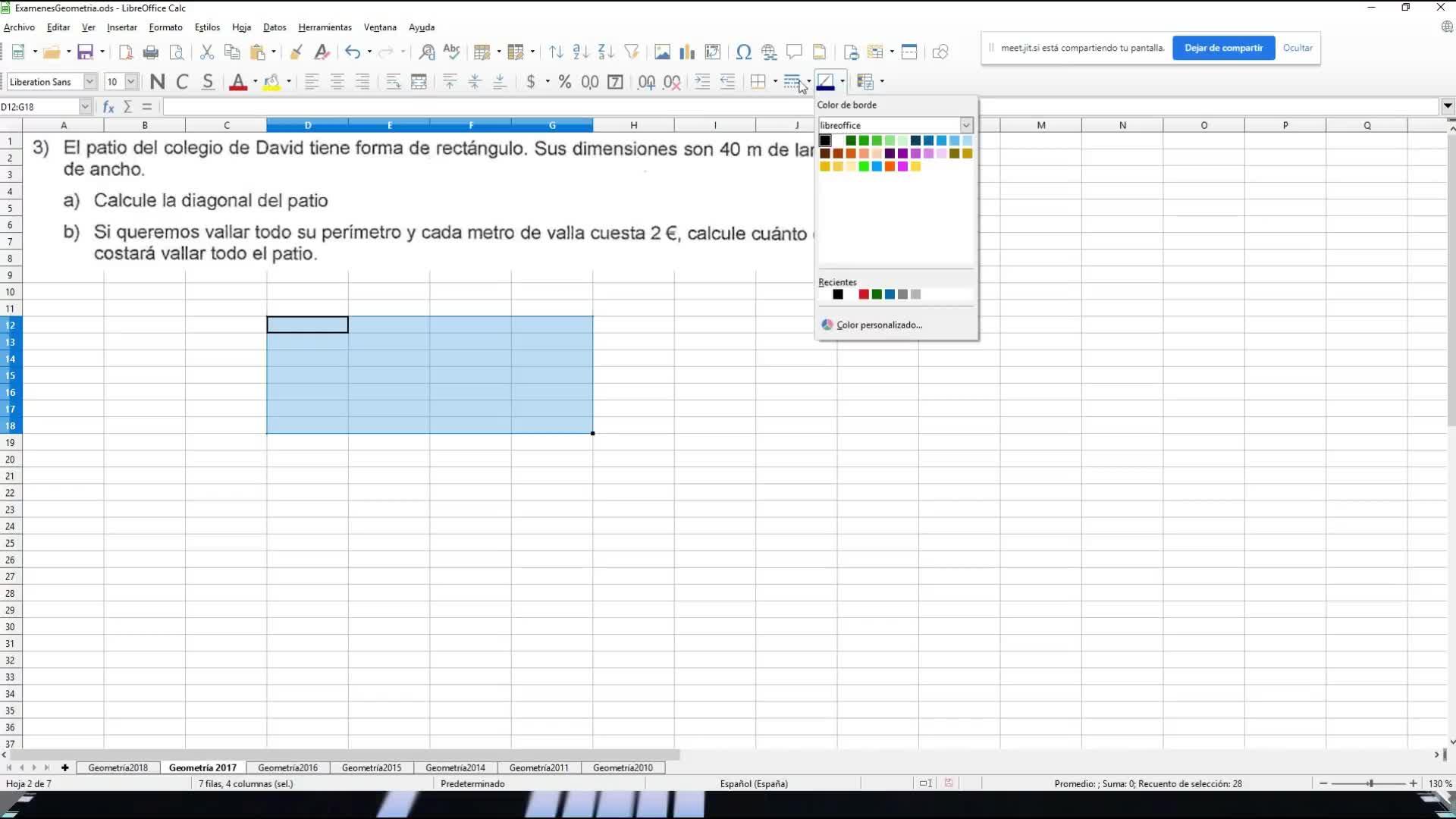Click the Merge and center cells icon
The width and height of the screenshot is (1456, 819).
click(419, 82)
